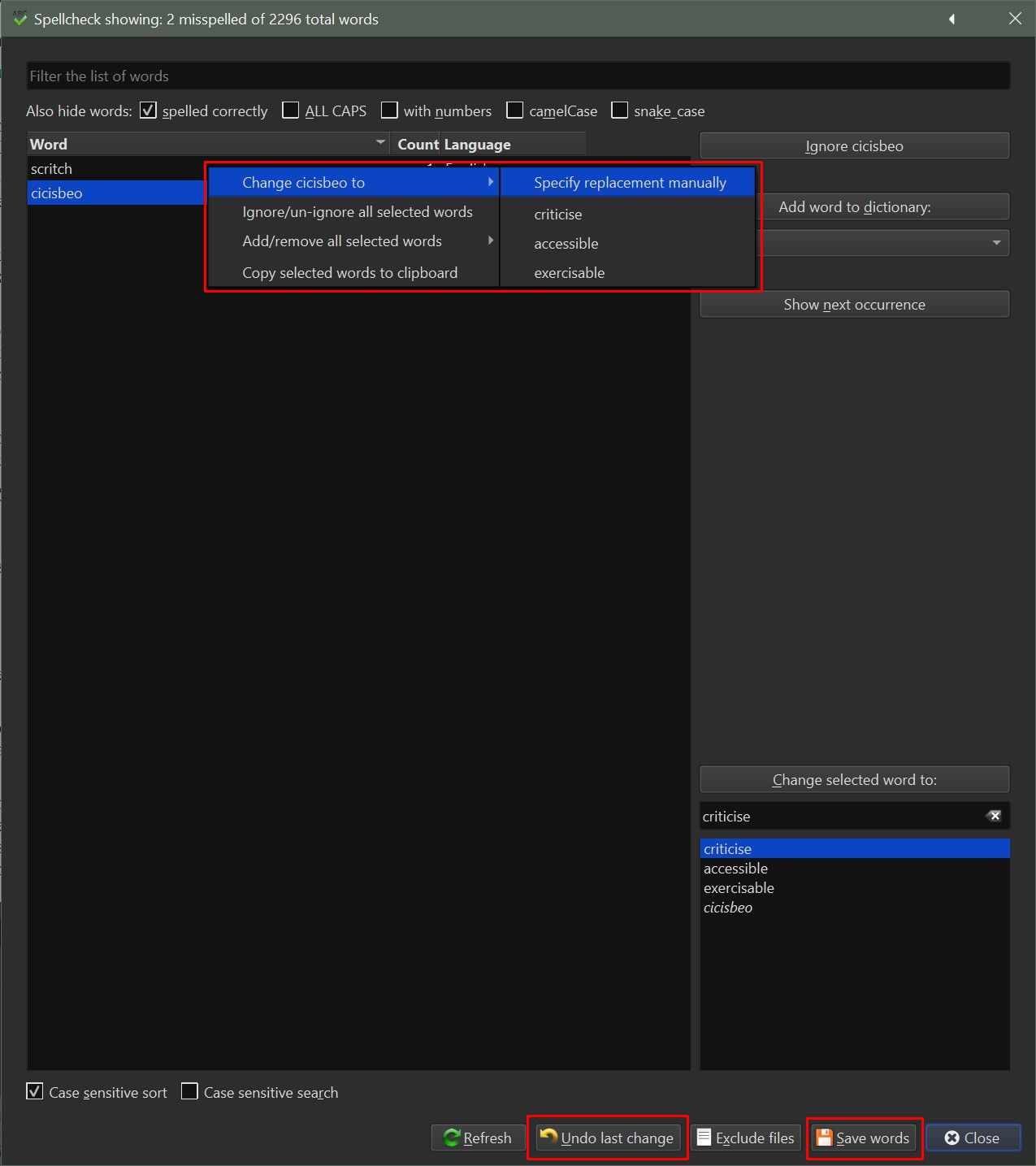
Task: Click the Language column header
Action: tap(513, 144)
